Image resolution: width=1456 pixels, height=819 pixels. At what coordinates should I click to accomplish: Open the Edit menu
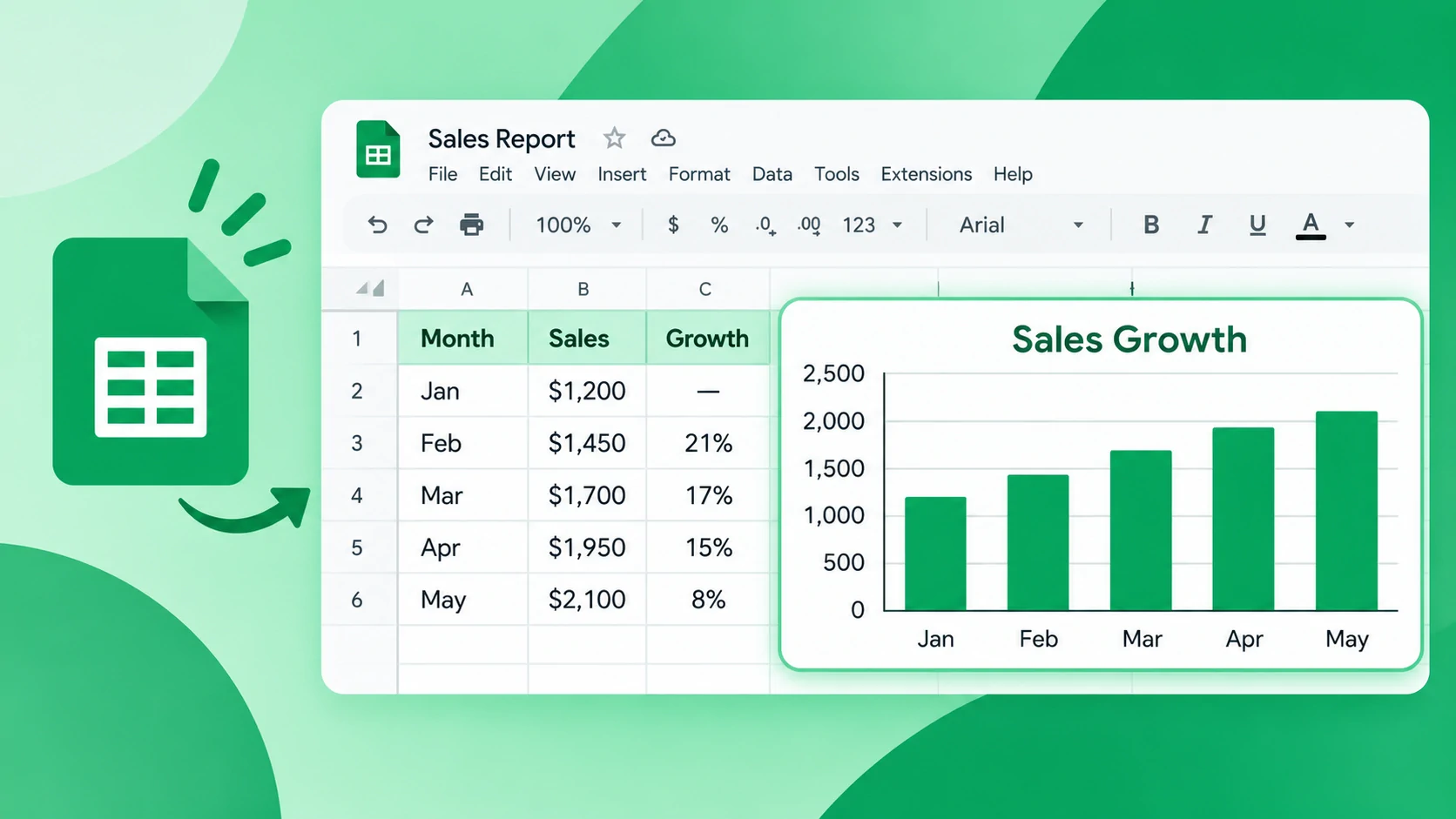pyautogui.click(x=495, y=174)
